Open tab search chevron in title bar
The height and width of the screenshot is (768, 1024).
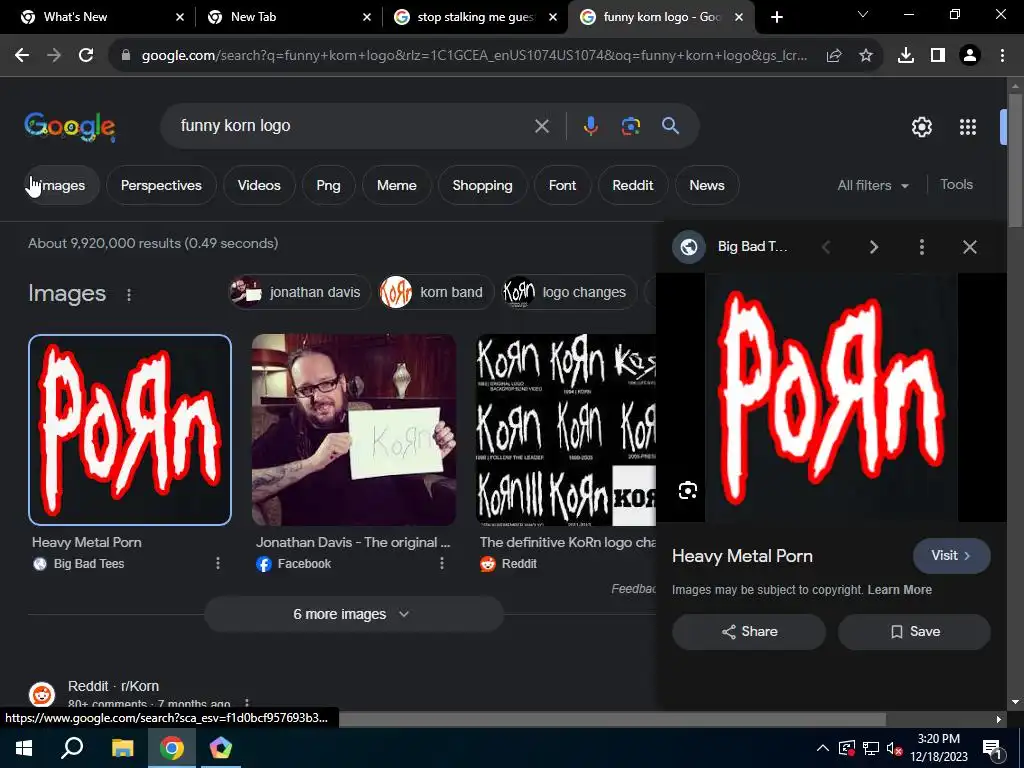863,14
